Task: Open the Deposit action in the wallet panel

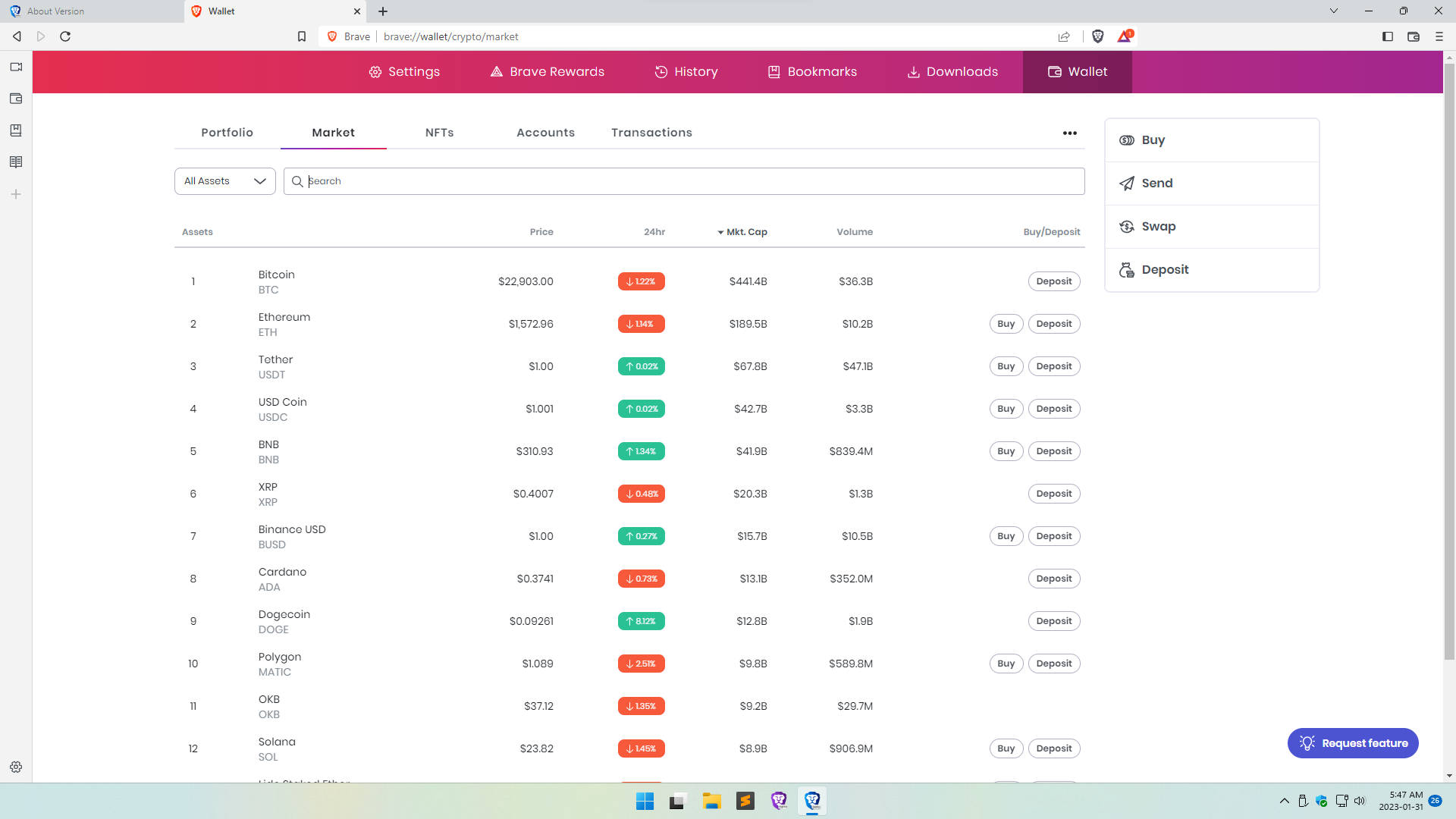Action: click(x=1165, y=269)
